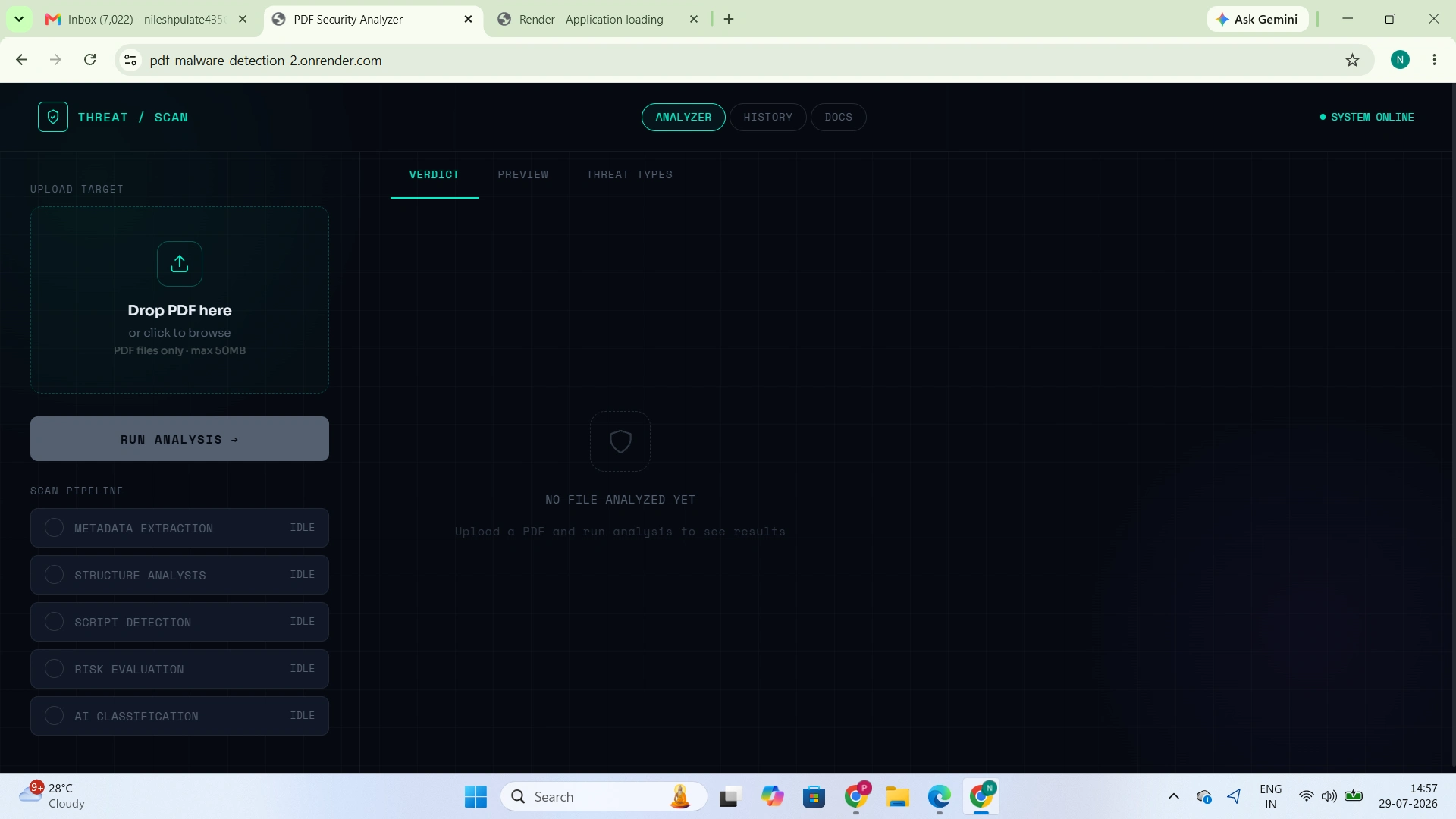The height and width of the screenshot is (819, 1456).
Task: Open File Explorer from the taskbar
Action: [x=897, y=796]
